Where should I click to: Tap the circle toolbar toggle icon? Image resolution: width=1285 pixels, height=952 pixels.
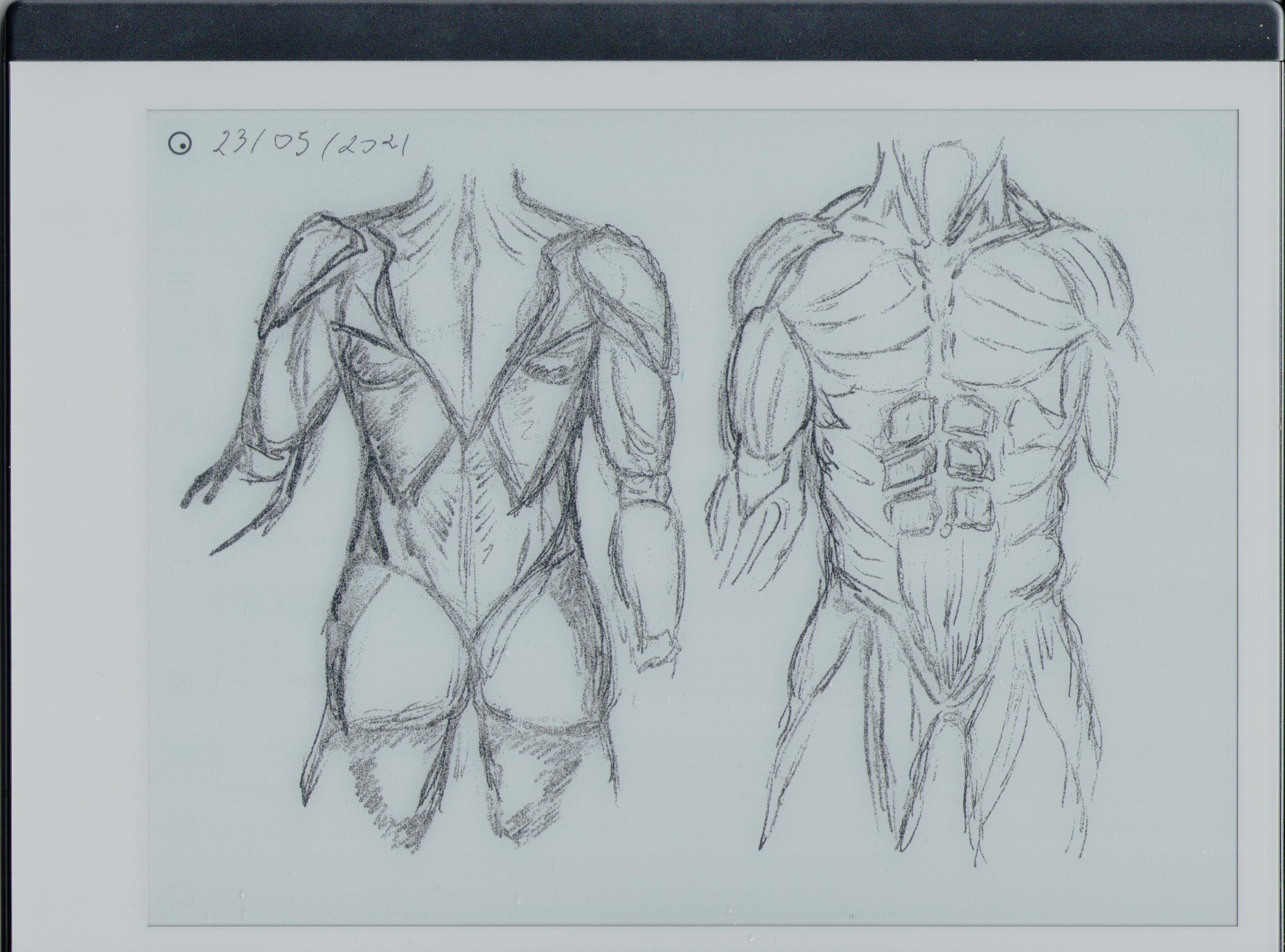pos(180,144)
